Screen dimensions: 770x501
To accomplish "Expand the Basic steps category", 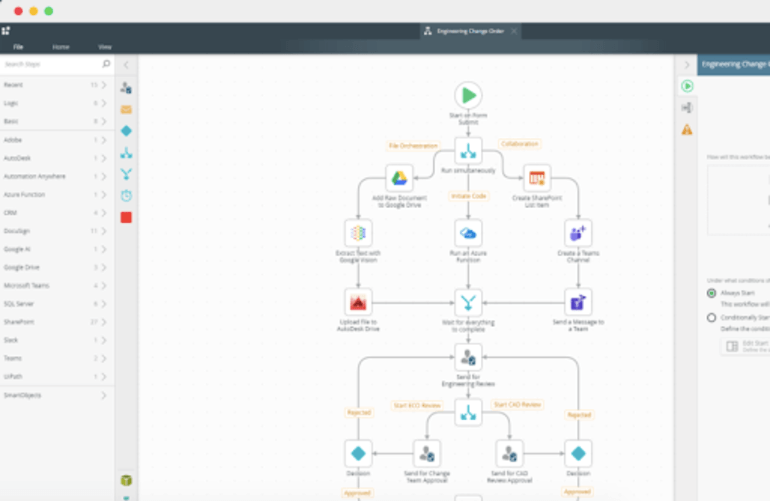I will pos(57,121).
